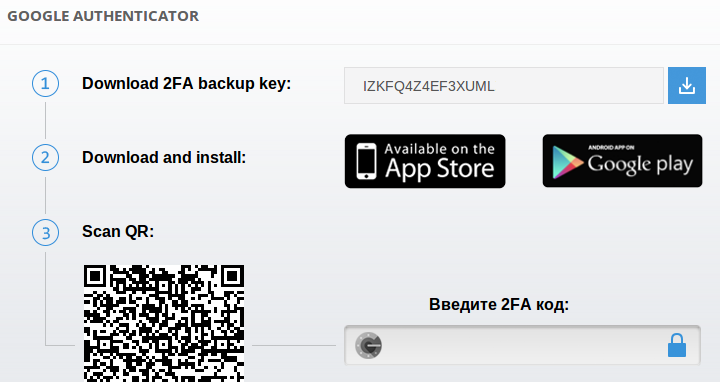Click the Google Authenticator logo in code field

pyautogui.click(x=368, y=345)
